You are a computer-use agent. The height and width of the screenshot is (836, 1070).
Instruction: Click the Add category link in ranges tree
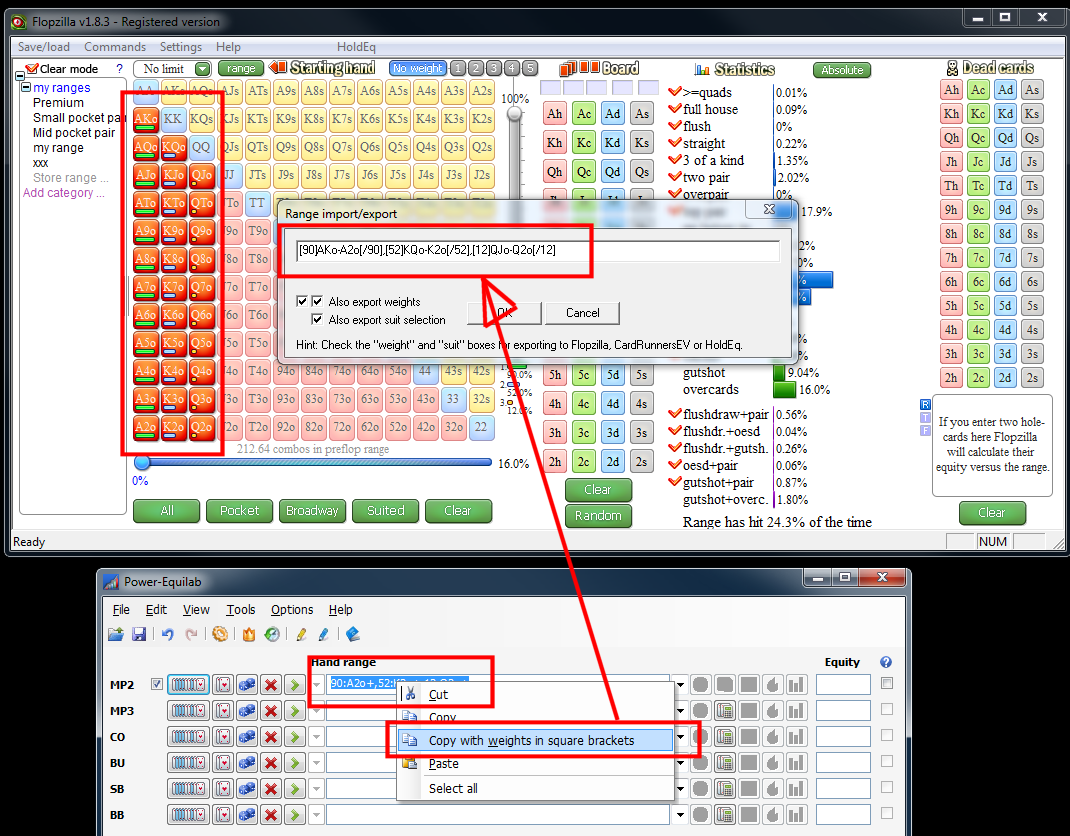click(x=63, y=192)
